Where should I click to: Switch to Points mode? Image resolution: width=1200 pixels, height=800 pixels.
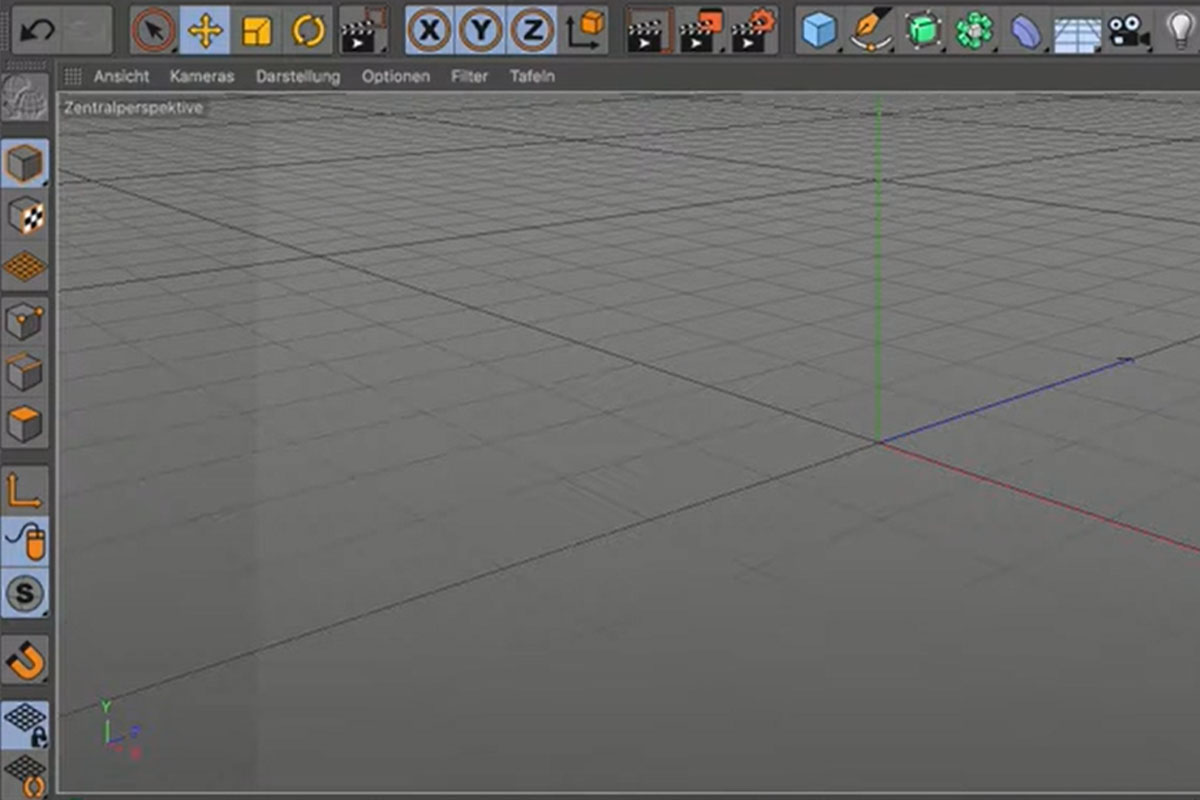(x=25, y=321)
